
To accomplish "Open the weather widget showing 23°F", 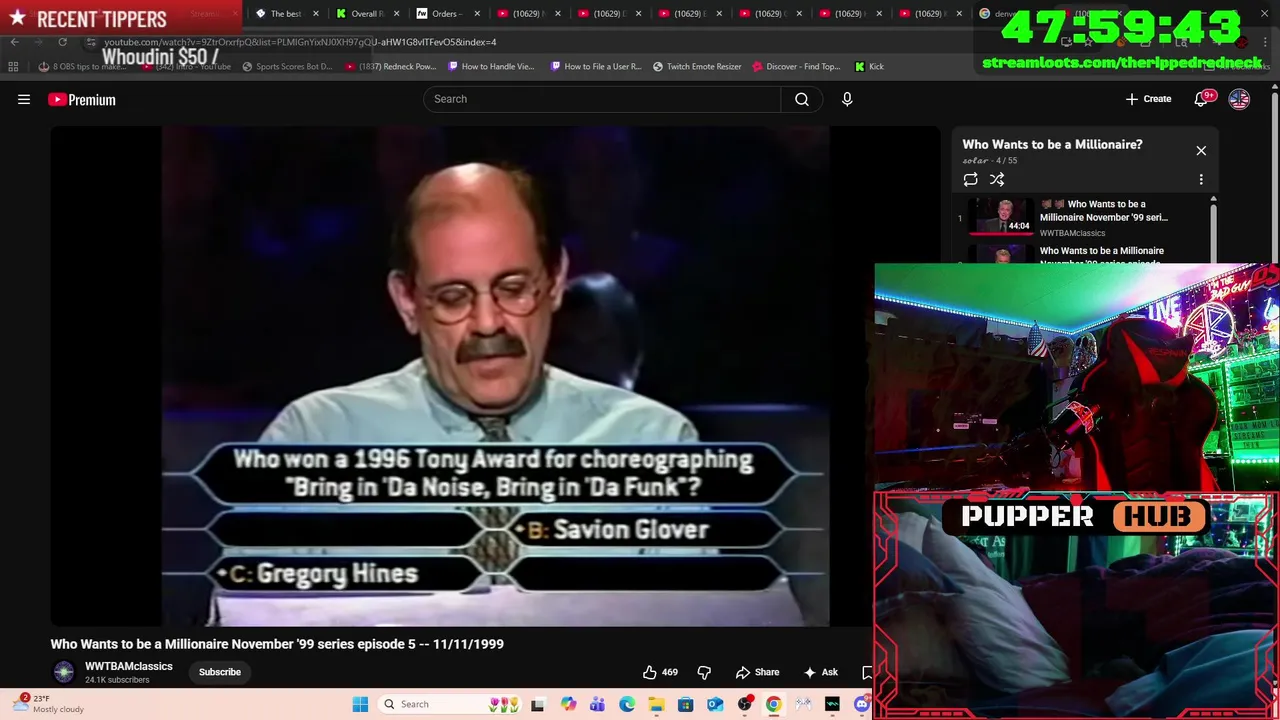I will coord(48,704).
